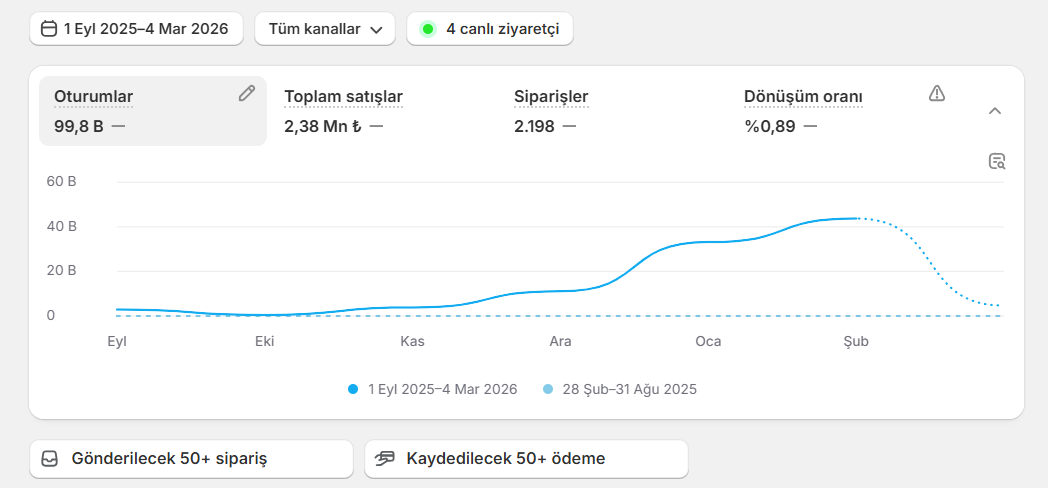View 4 canlı ziyaretçi live view
1048x488 pixels.
(x=490, y=29)
